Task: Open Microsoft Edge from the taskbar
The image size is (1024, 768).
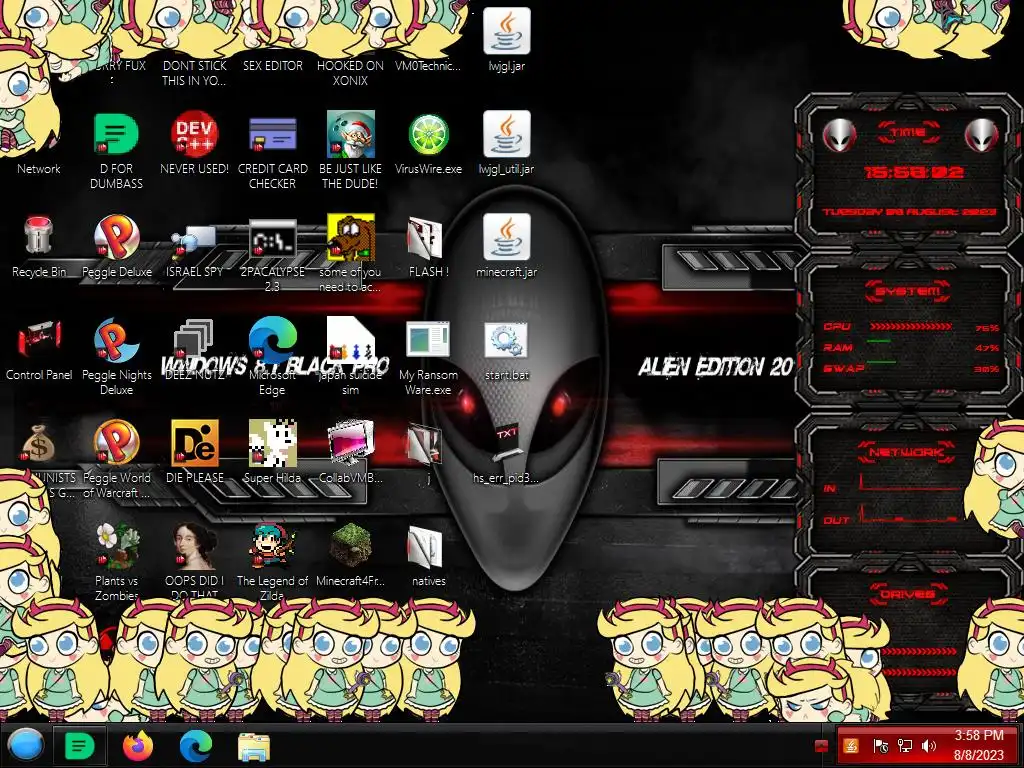Action: (x=196, y=746)
